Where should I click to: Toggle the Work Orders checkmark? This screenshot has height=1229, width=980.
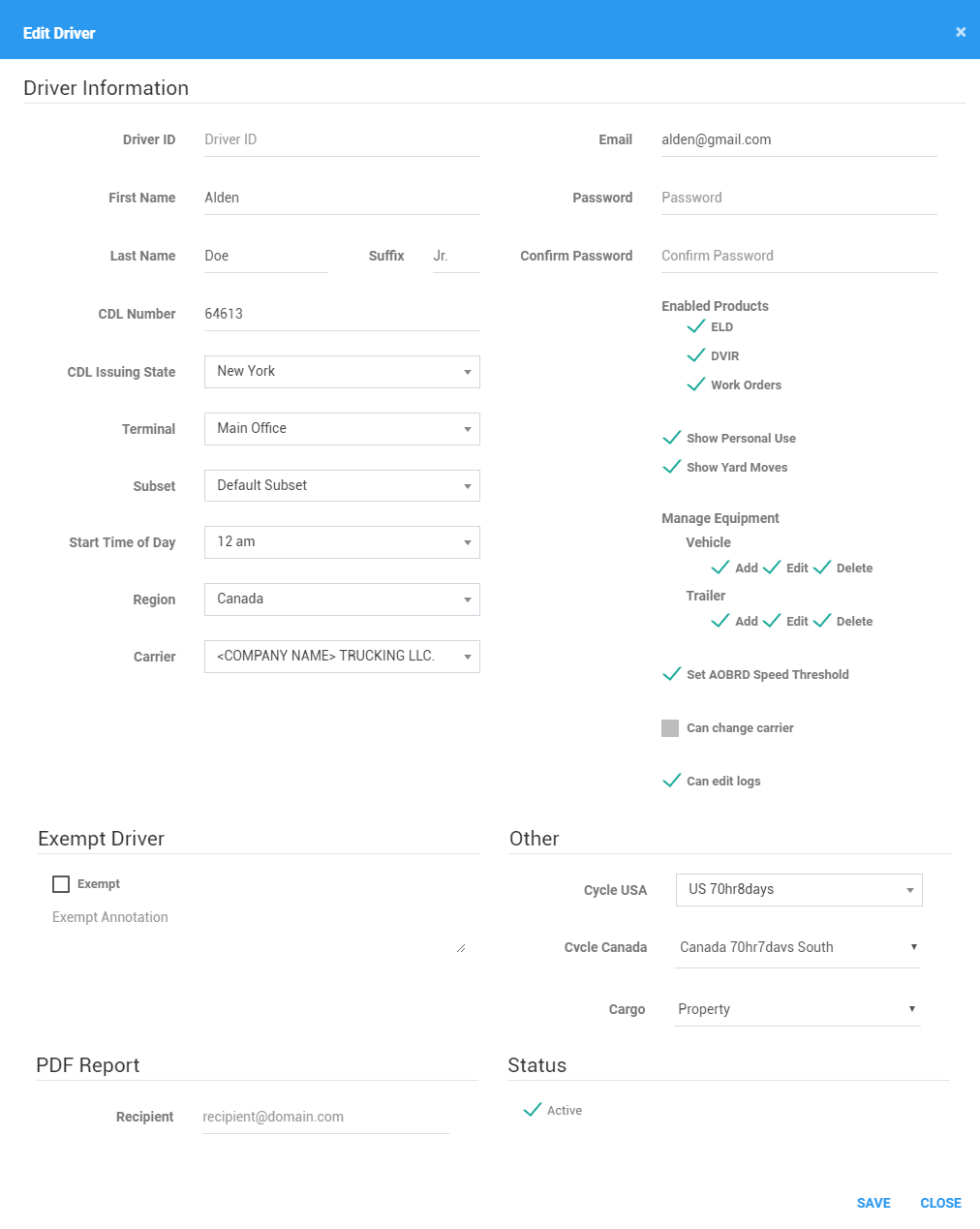pyautogui.click(x=695, y=384)
